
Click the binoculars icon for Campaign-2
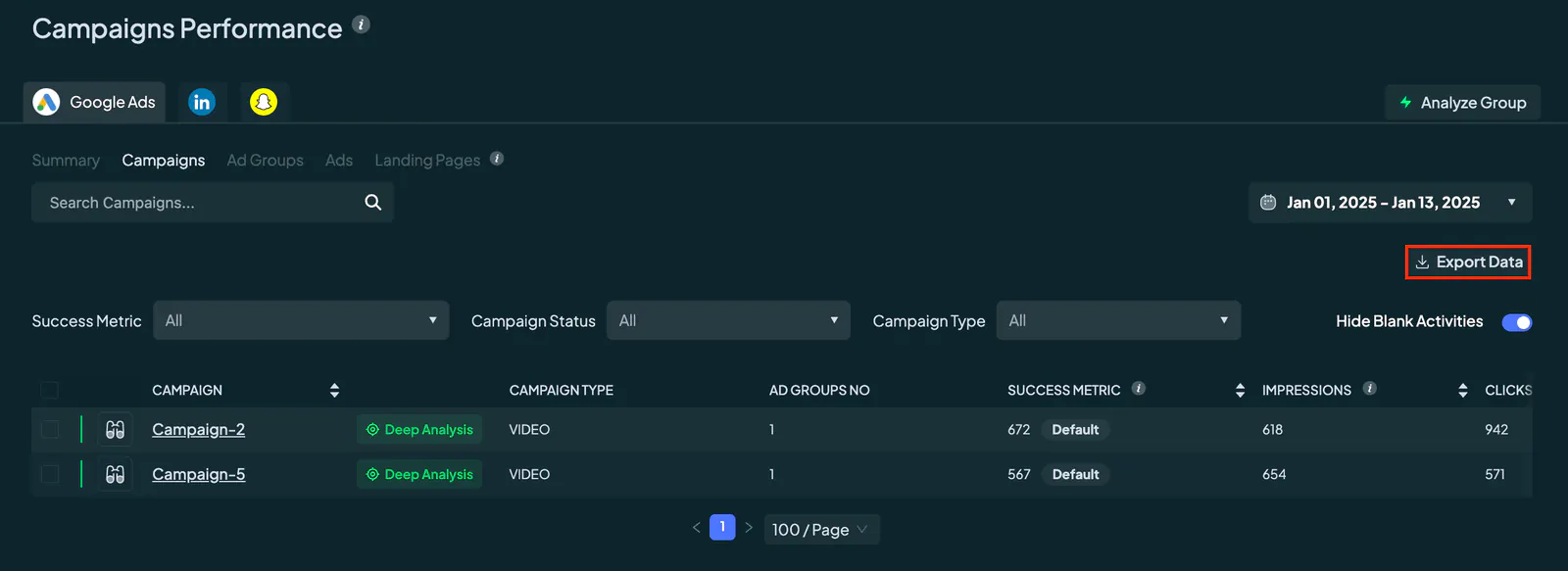[x=116, y=430]
